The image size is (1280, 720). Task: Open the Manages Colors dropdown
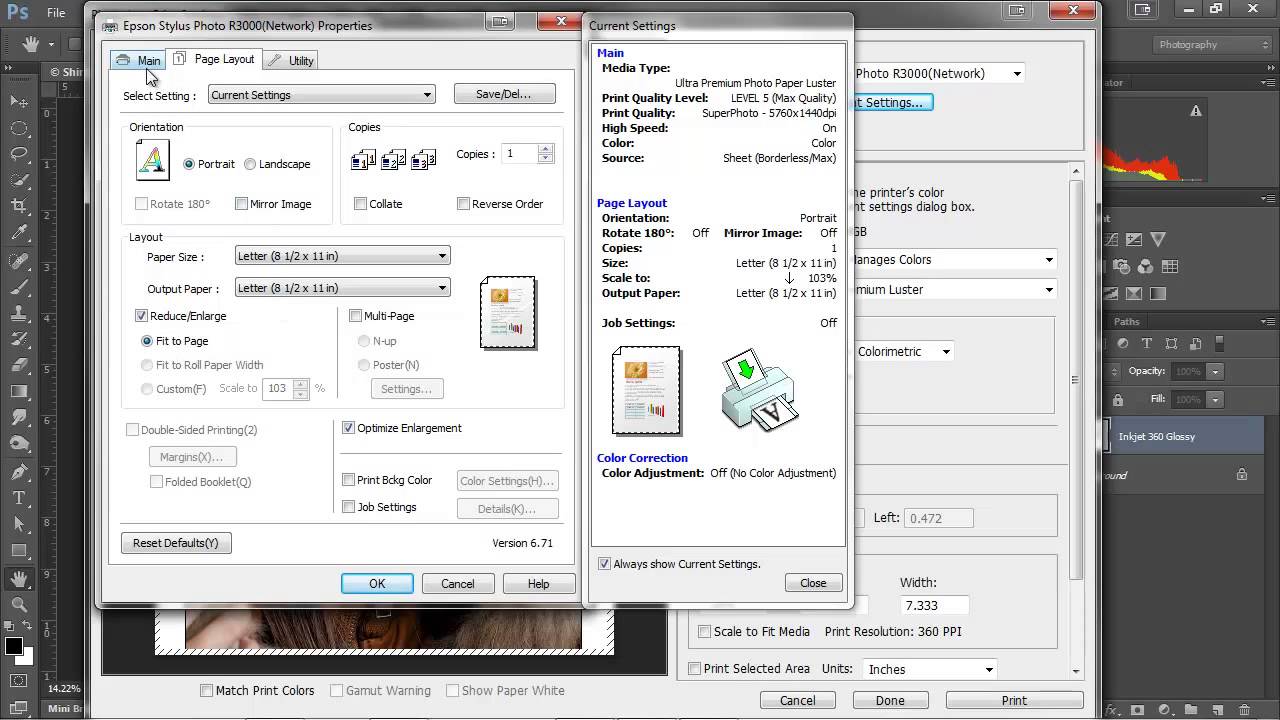tap(953, 260)
